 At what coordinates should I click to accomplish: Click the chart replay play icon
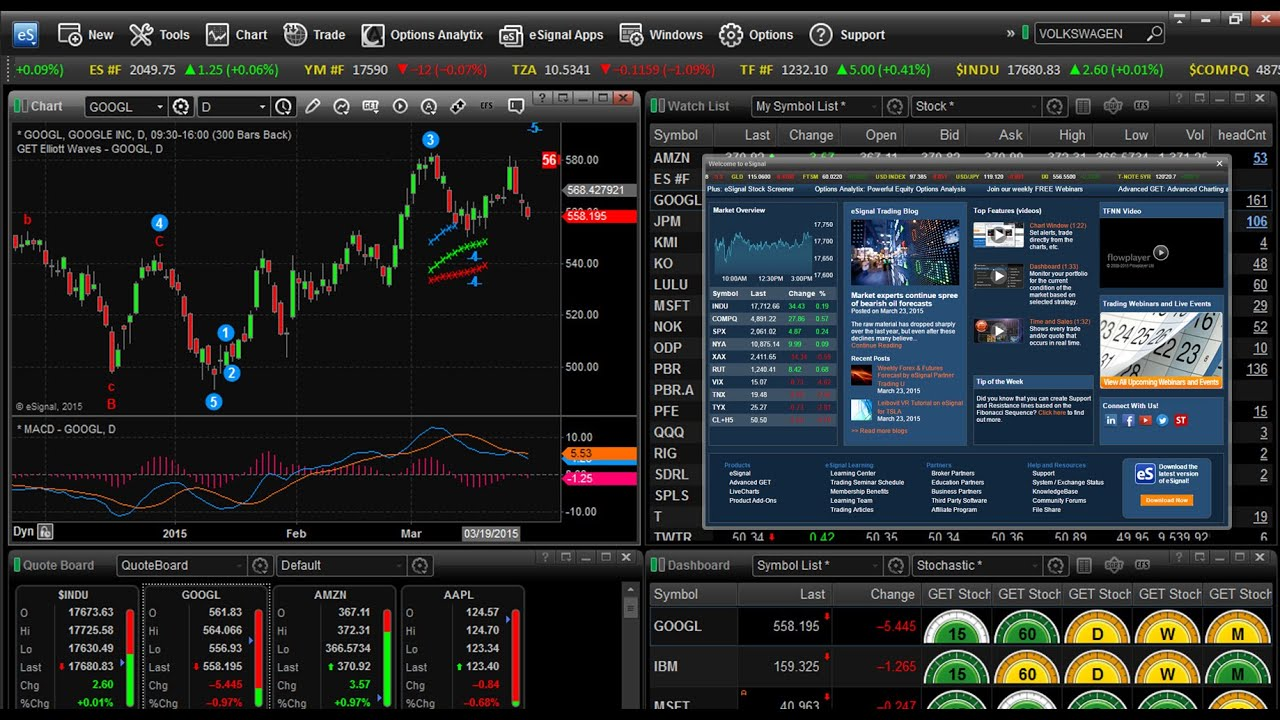(x=400, y=106)
